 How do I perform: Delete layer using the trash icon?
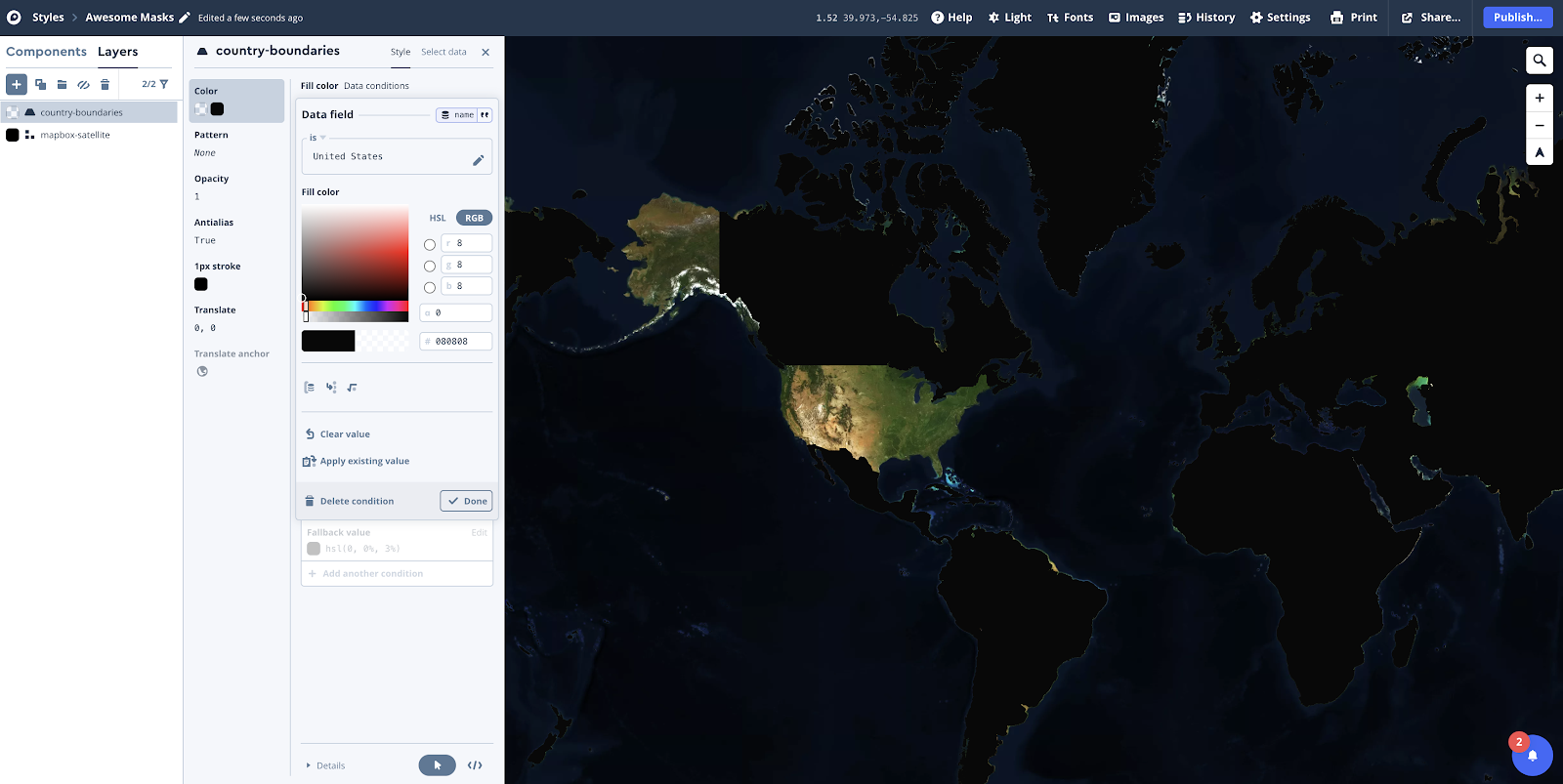click(106, 85)
